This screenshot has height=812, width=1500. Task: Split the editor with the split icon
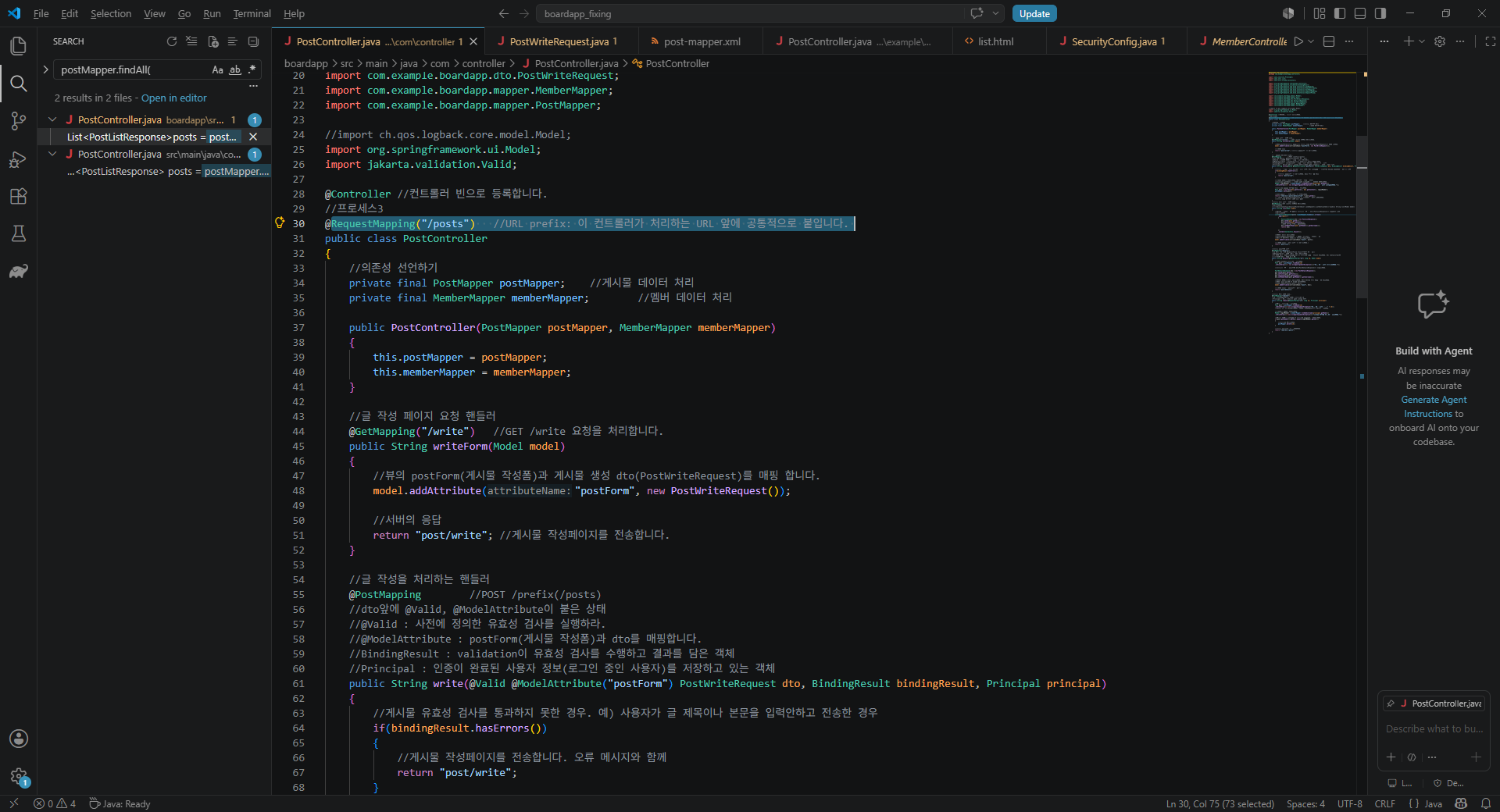point(1329,41)
